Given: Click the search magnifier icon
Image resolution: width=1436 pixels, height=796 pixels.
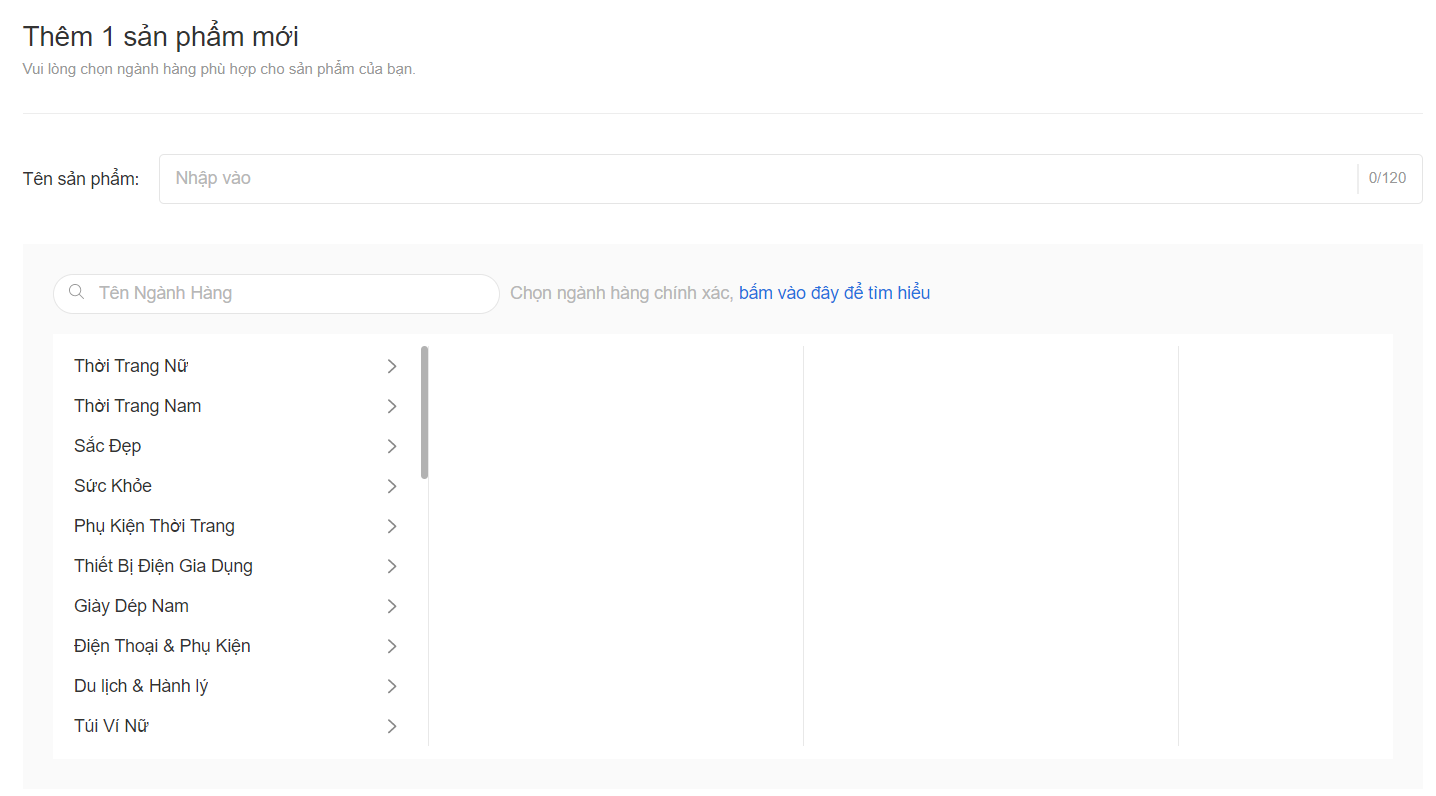Looking at the screenshot, I should coord(76,292).
